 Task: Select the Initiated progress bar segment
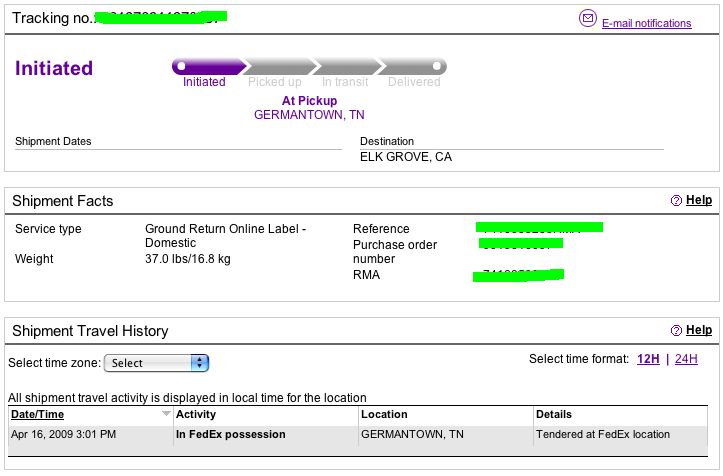coord(209,66)
